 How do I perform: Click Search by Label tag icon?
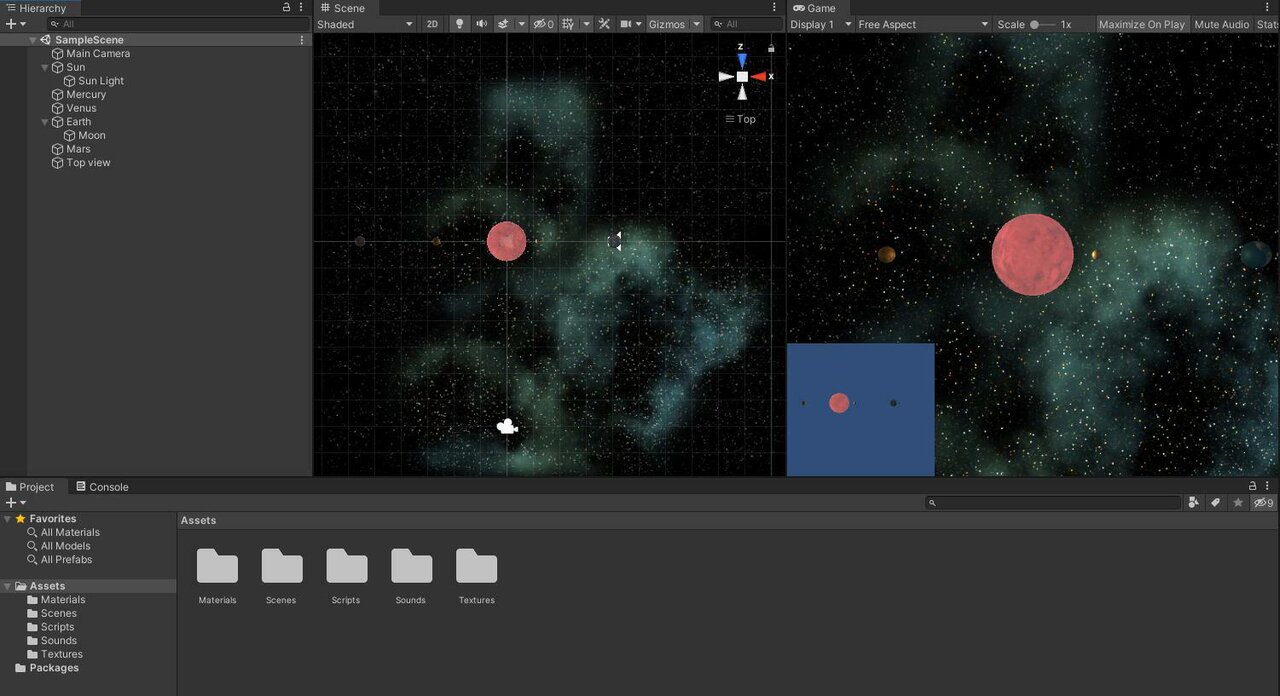point(1216,503)
